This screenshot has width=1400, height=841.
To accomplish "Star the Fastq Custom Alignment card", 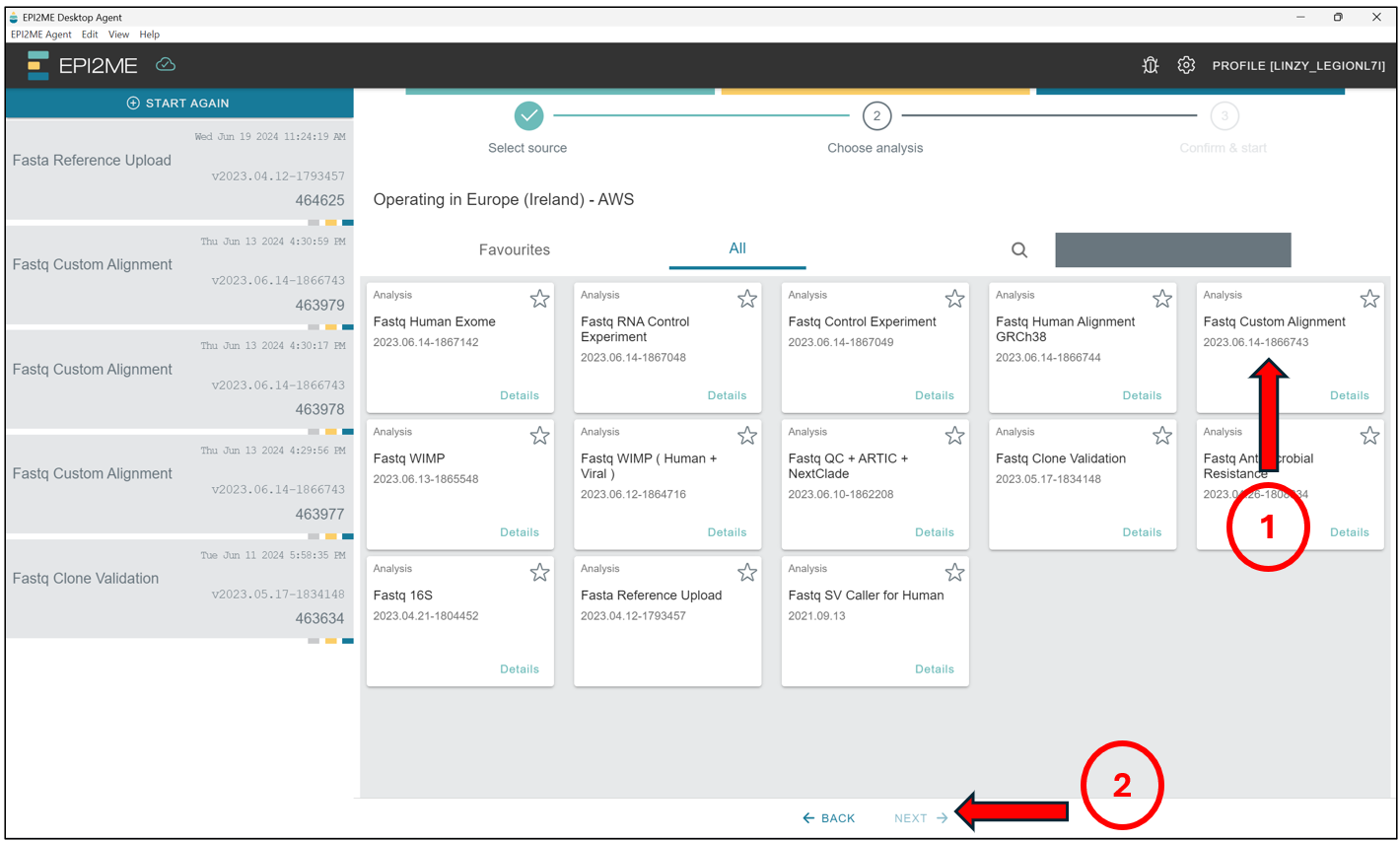I will 1369,299.
